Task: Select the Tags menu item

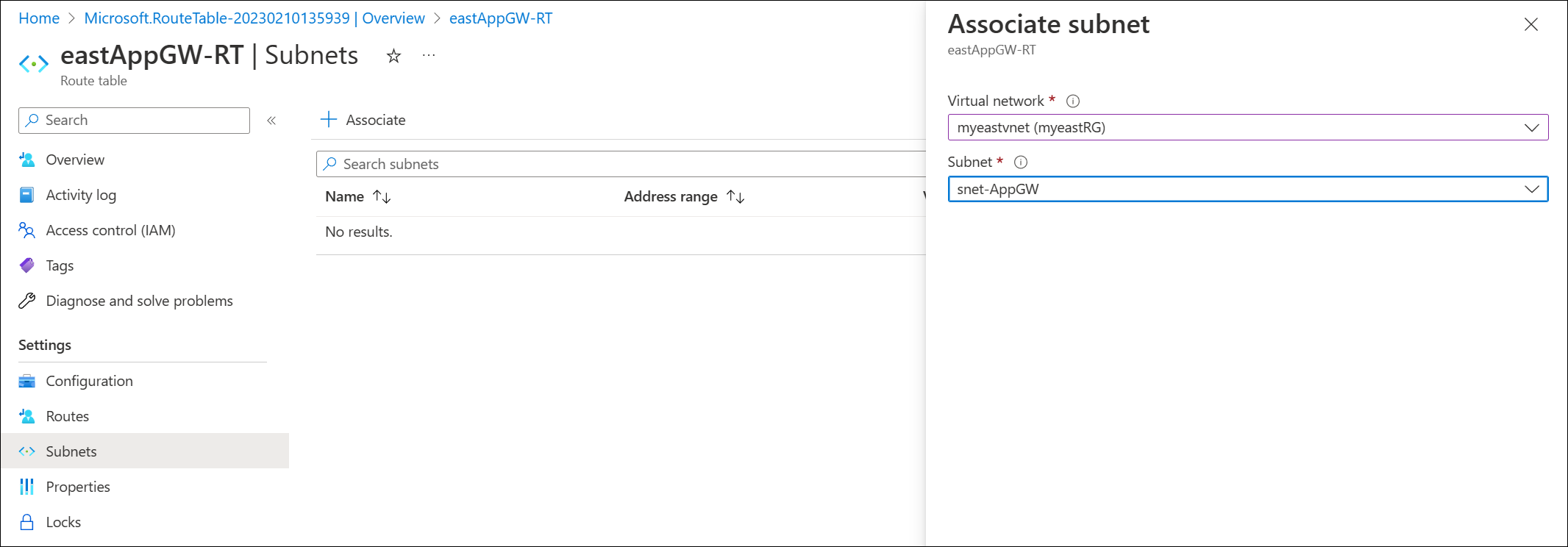Action: click(x=60, y=265)
